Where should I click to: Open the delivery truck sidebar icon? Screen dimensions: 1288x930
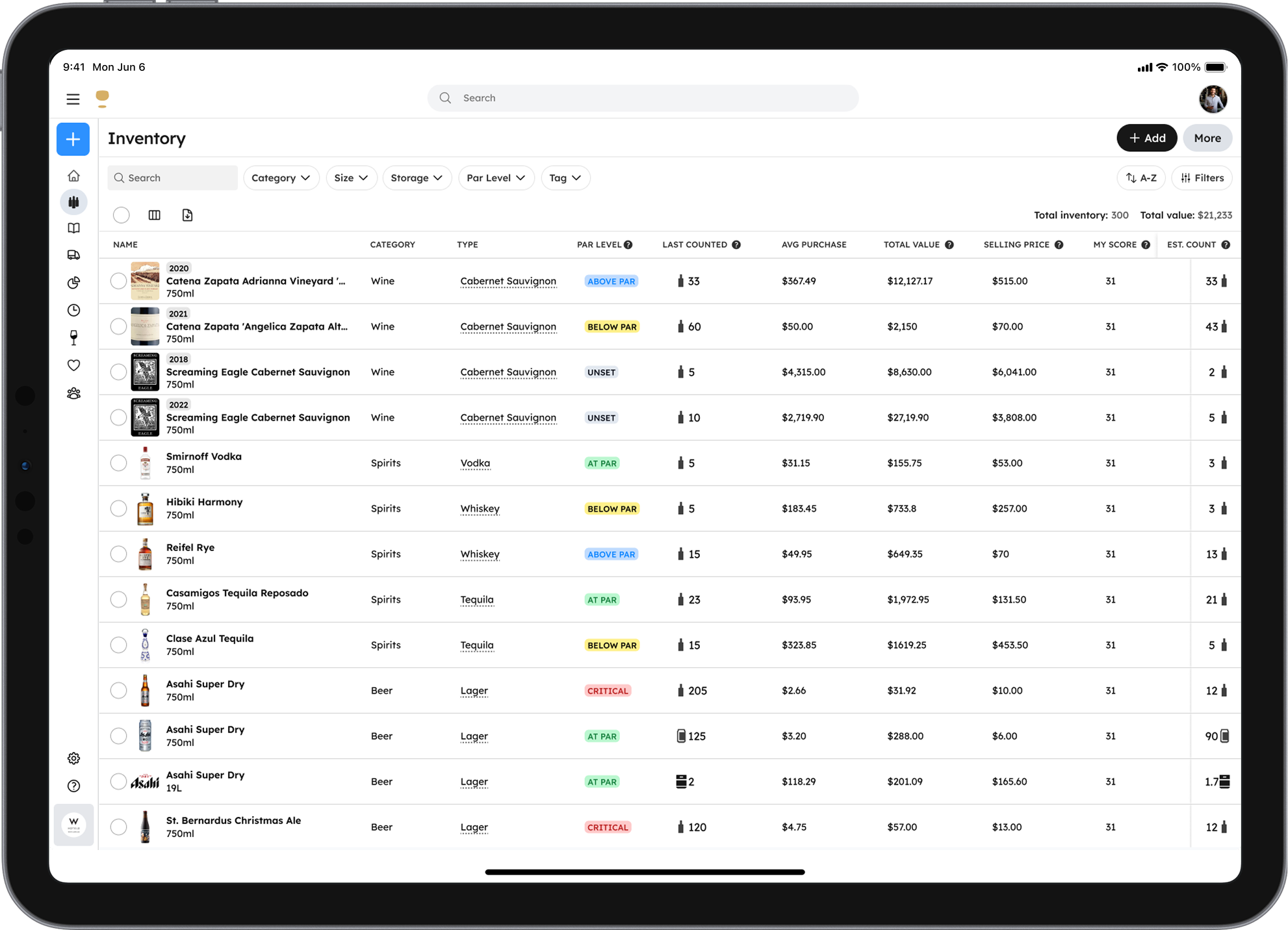coord(74,255)
